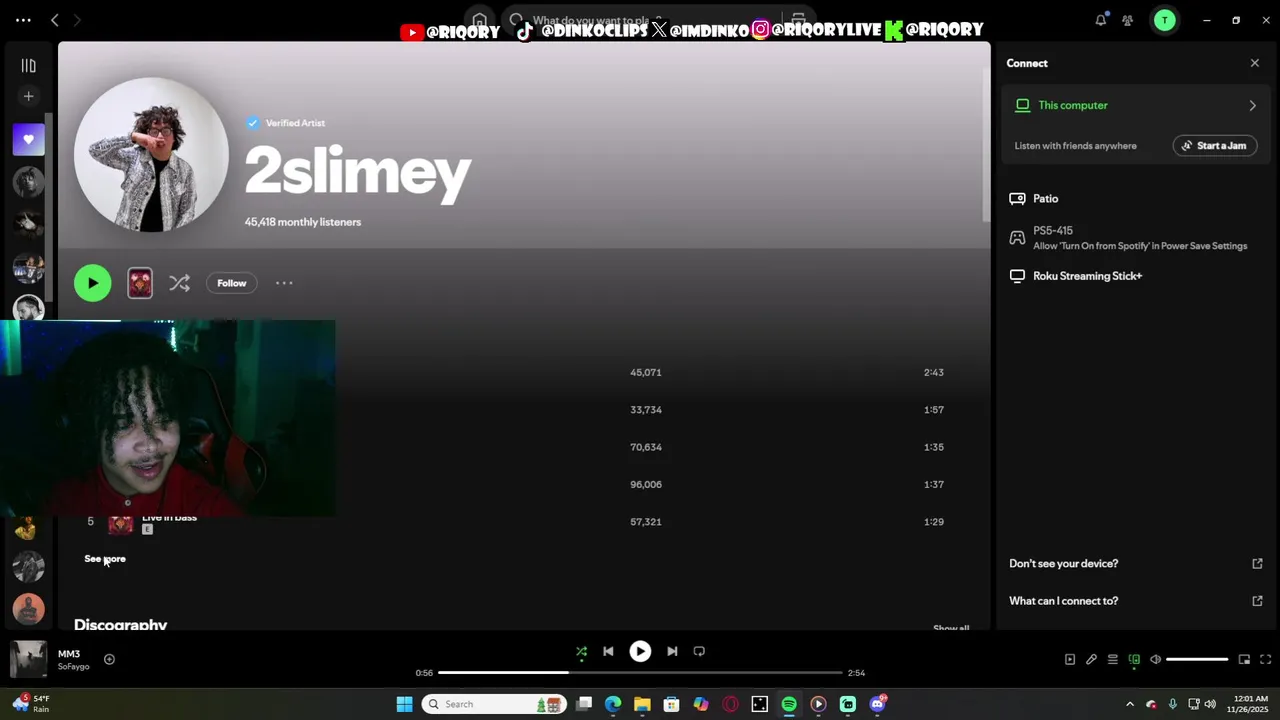Open SoFaygo artist link in player
The width and height of the screenshot is (1280, 720).
[x=73, y=667]
